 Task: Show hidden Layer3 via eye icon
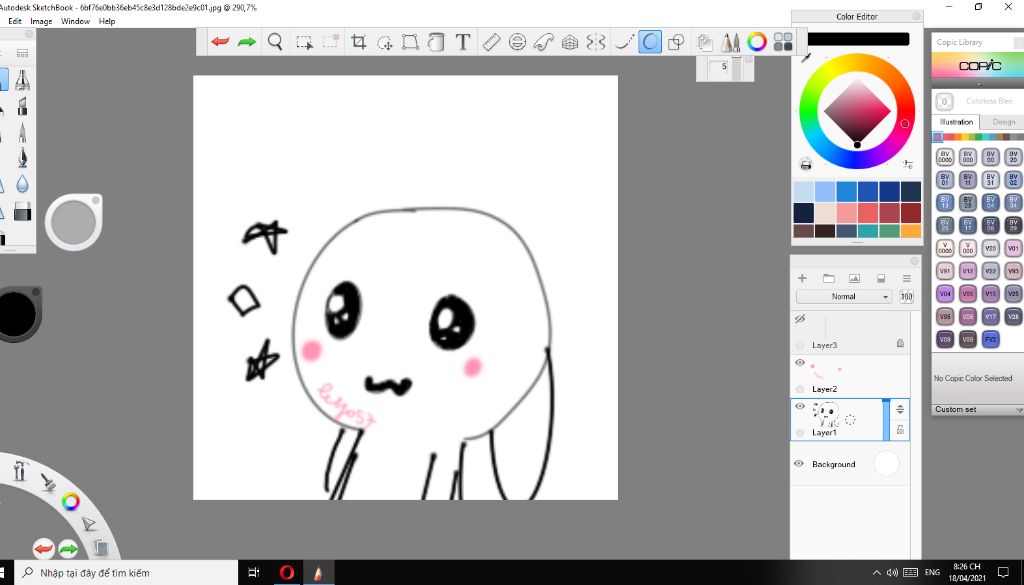tap(800, 319)
